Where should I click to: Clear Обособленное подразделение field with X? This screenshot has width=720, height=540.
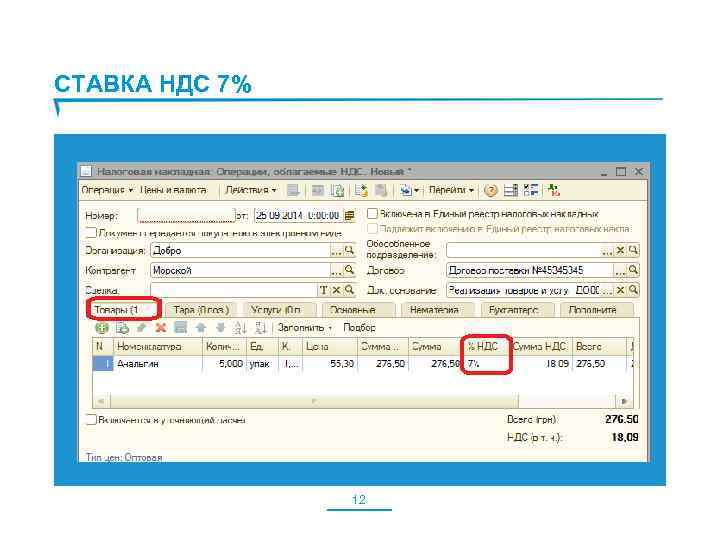pos(620,250)
